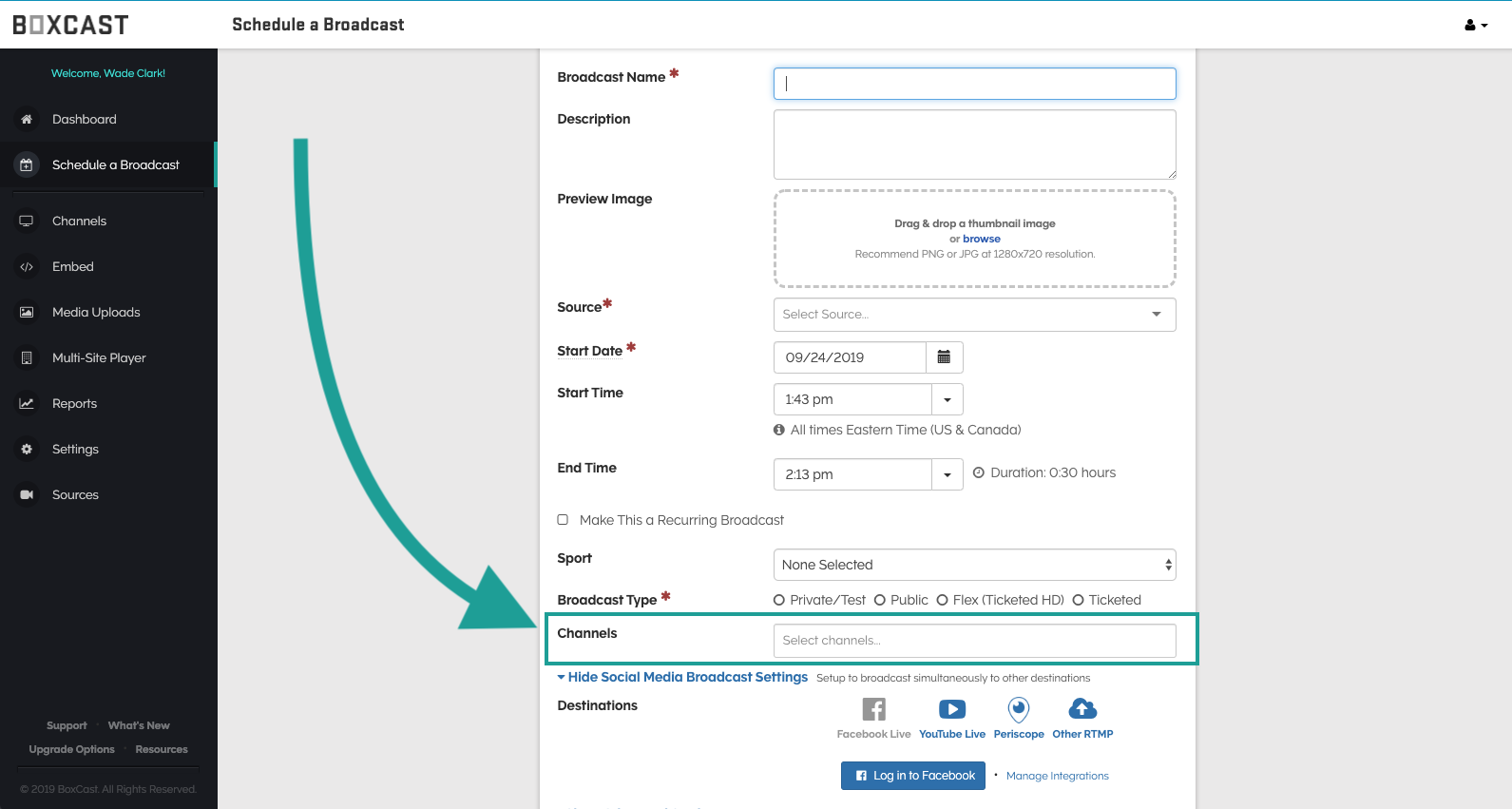Open the Select Source dropdown
The image size is (1512, 809).
coord(974,315)
